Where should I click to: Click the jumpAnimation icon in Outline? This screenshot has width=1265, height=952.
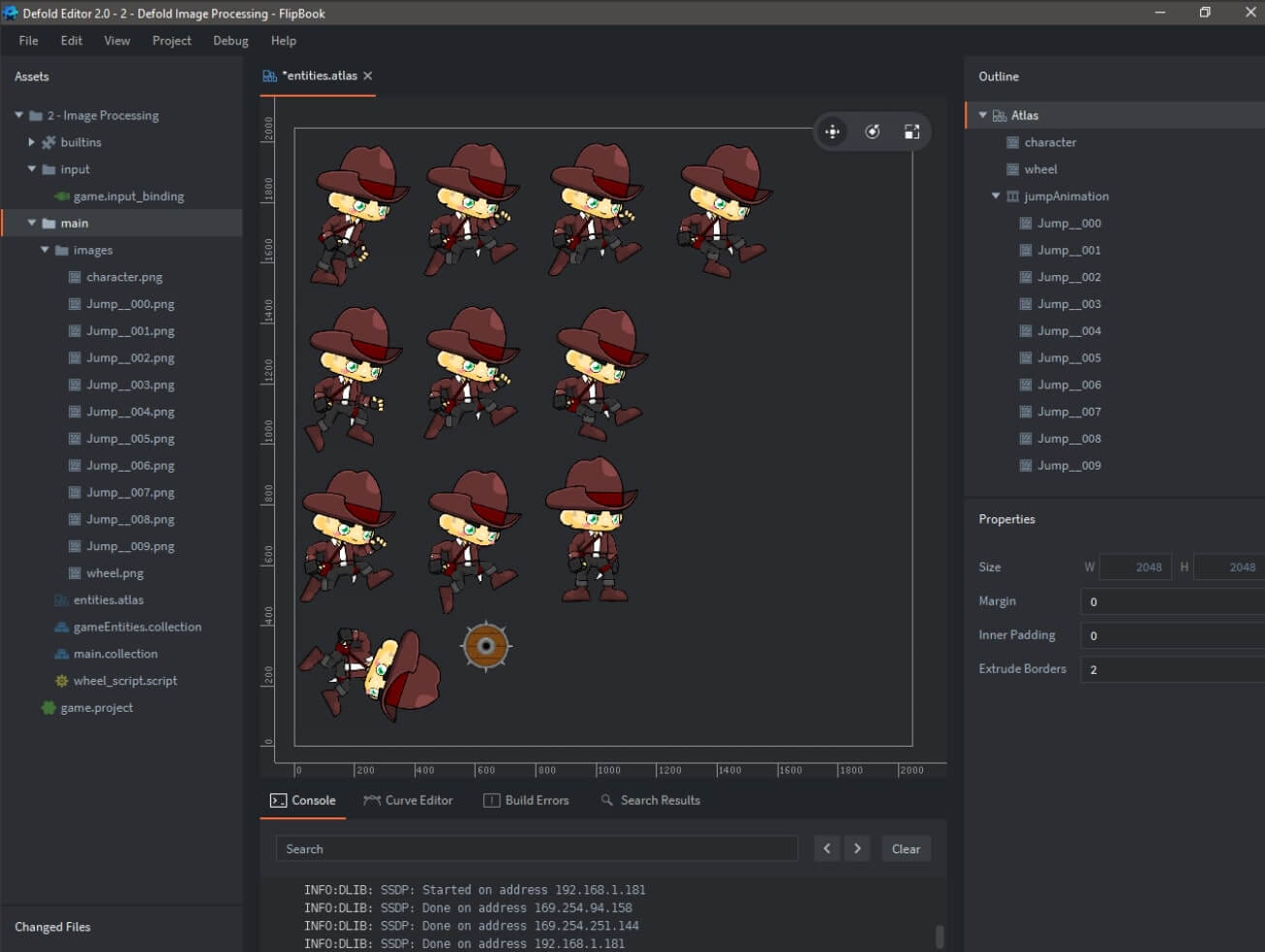click(x=1013, y=197)
